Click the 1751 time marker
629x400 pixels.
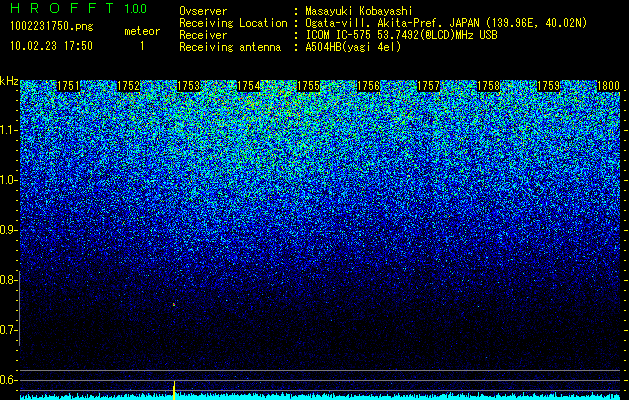coord(69,86)
